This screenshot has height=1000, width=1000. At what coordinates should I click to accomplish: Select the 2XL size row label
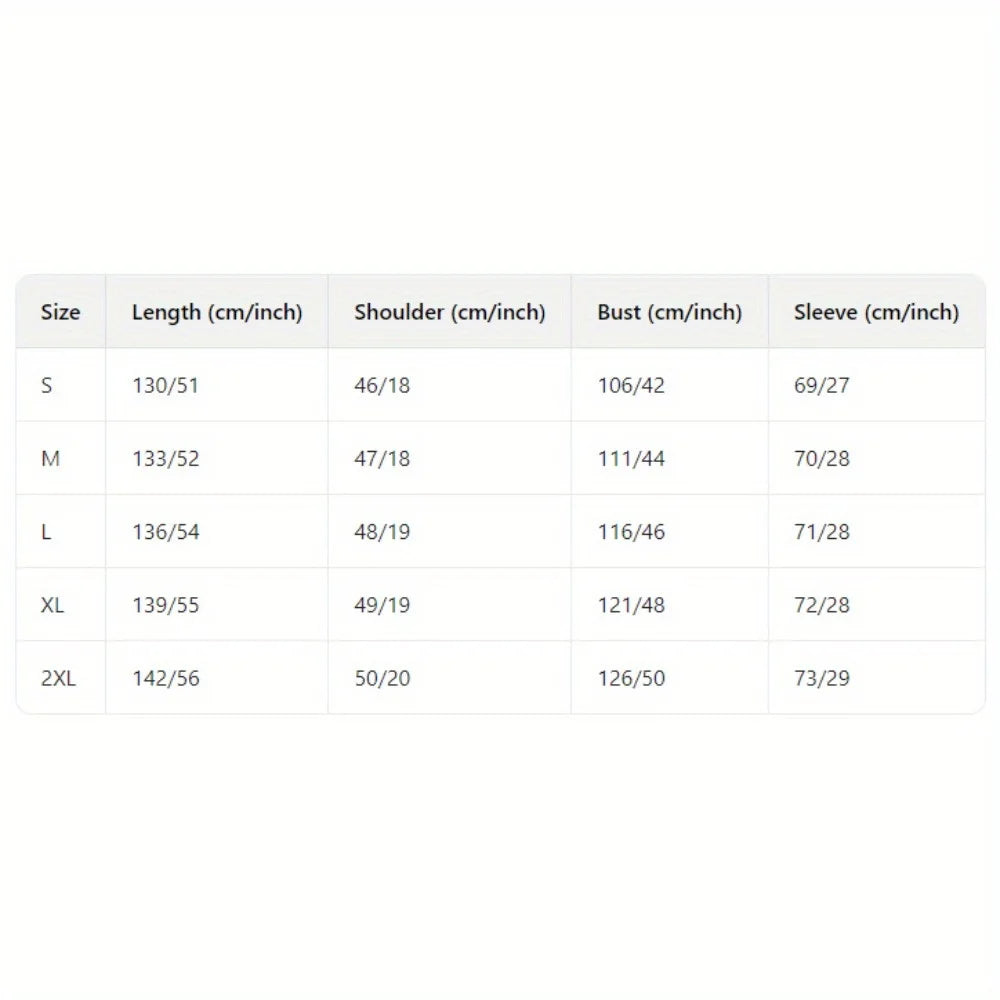click(58, 678)
